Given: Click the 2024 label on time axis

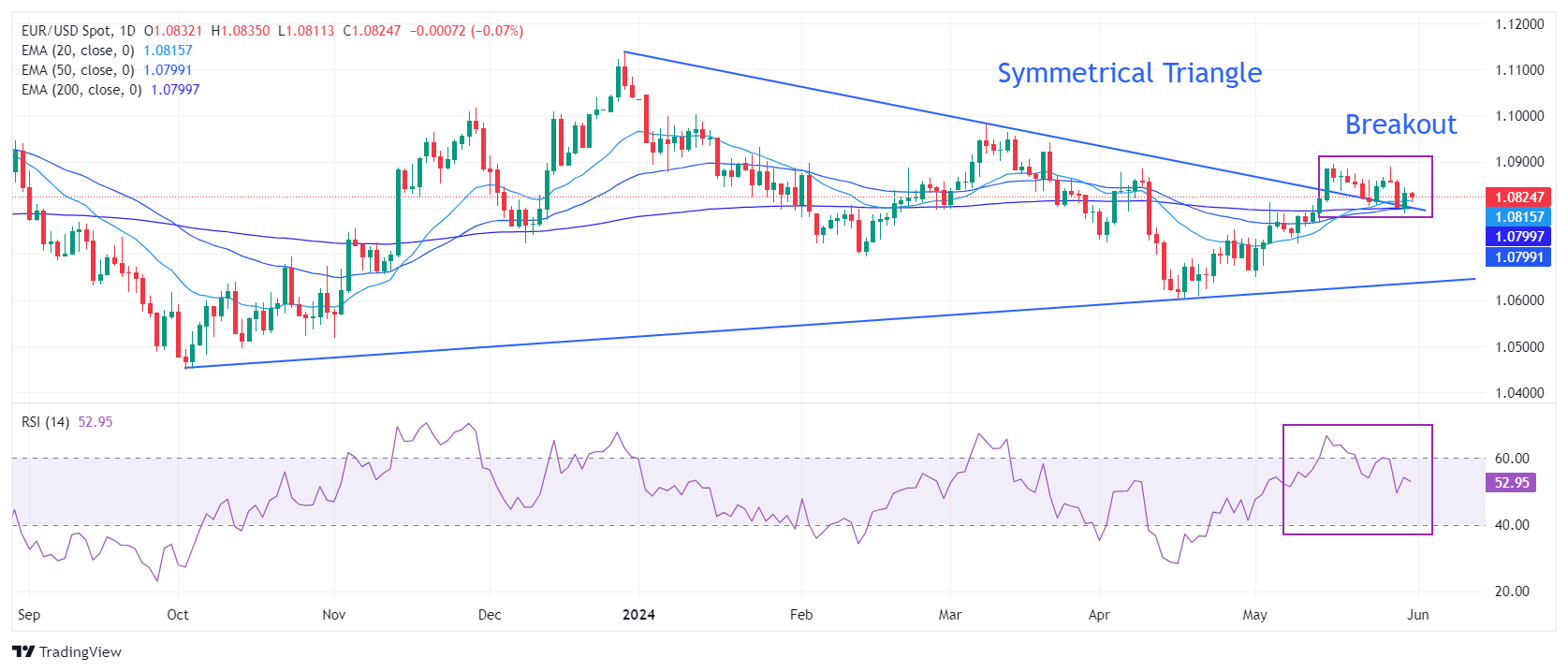Looking at the screenshot, I should click(638, 615).
